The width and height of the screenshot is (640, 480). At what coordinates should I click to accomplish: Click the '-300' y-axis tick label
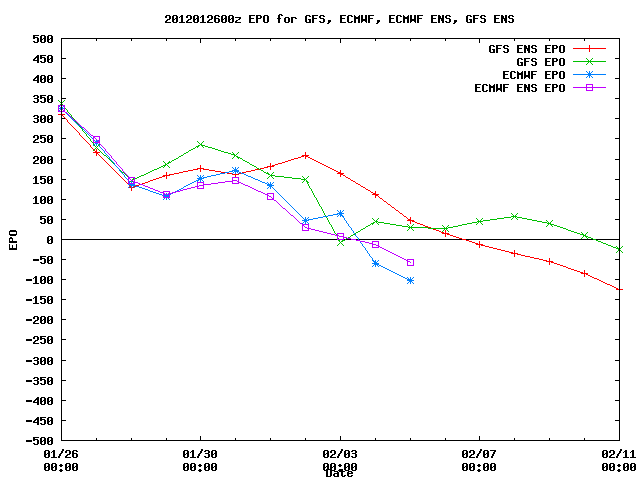point(39,361)
